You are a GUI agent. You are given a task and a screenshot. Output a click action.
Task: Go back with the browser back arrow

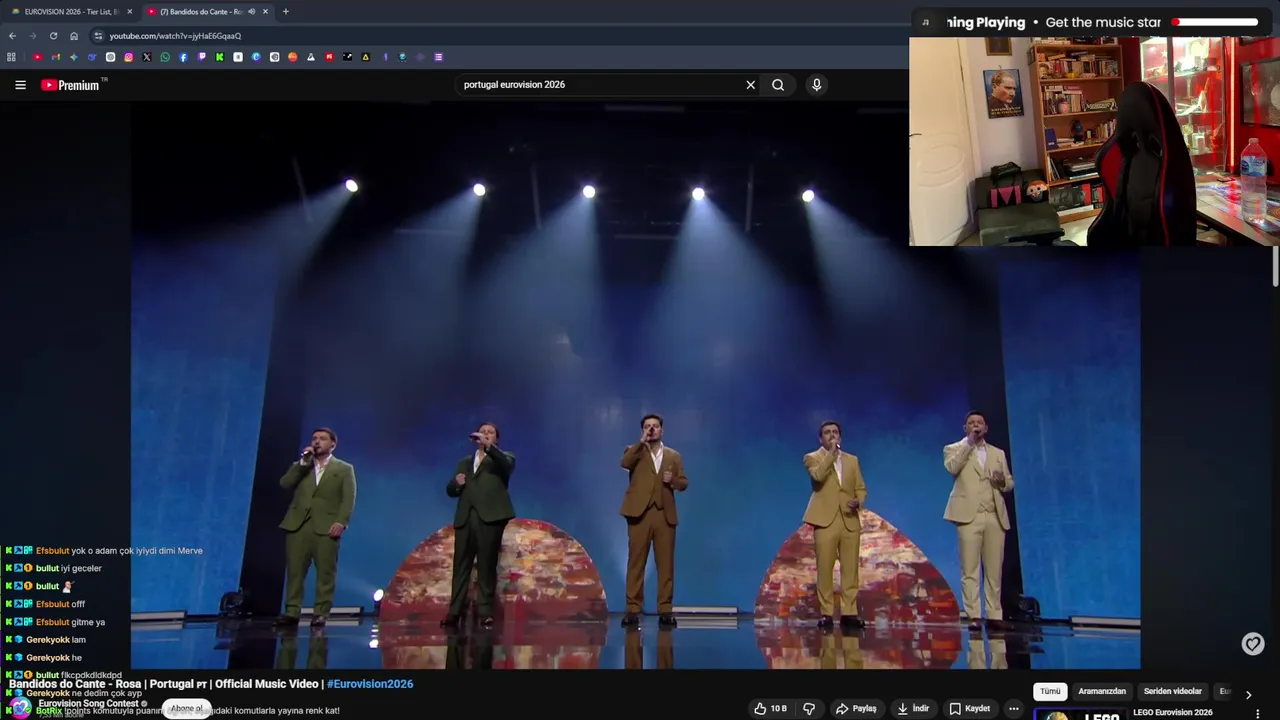[x=12, y=36]
